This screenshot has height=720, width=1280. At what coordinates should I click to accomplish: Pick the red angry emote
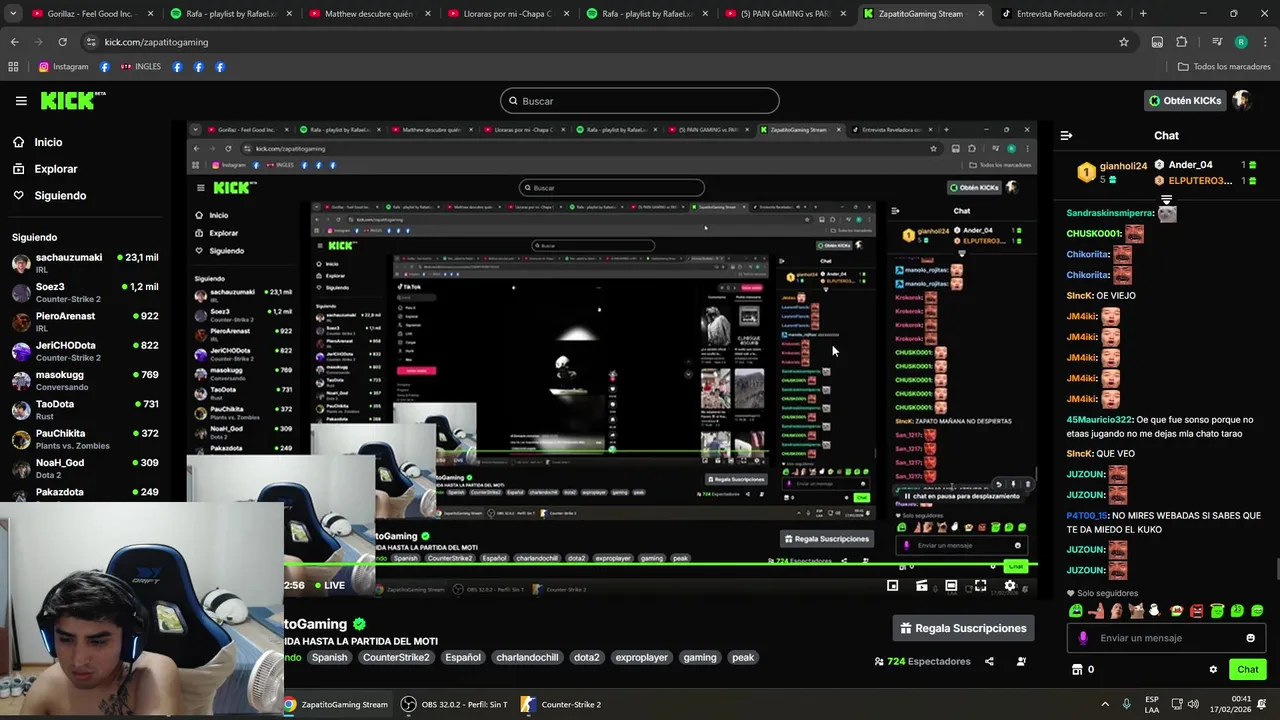pyautogui.click(x=1197, y=611)
